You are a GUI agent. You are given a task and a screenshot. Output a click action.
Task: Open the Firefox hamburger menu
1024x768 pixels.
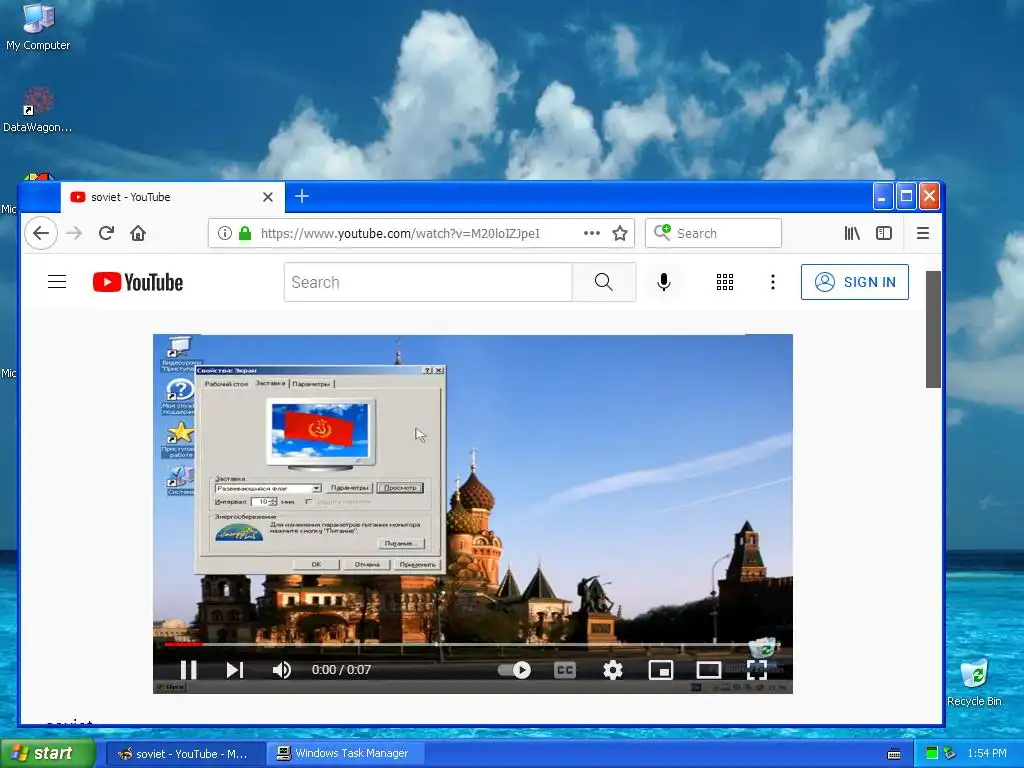(923, 233)
